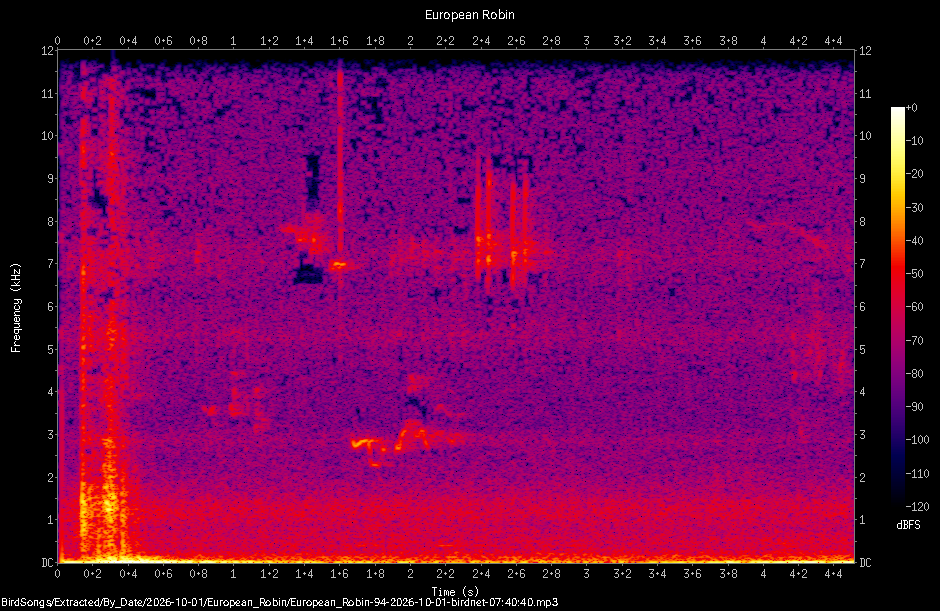
Task: Select the "Frequency (kHz)" axis label
Action: pyautogui.click(x=16, y=308)
